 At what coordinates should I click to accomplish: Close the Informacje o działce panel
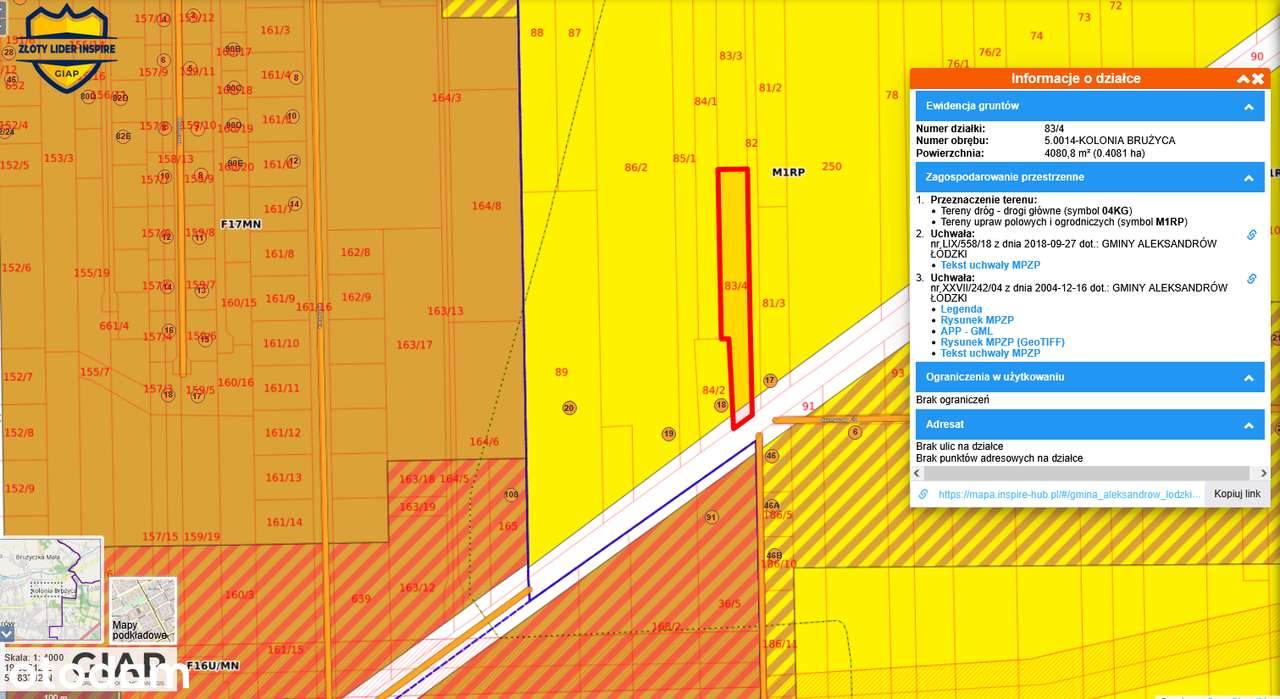[1258, 79]
